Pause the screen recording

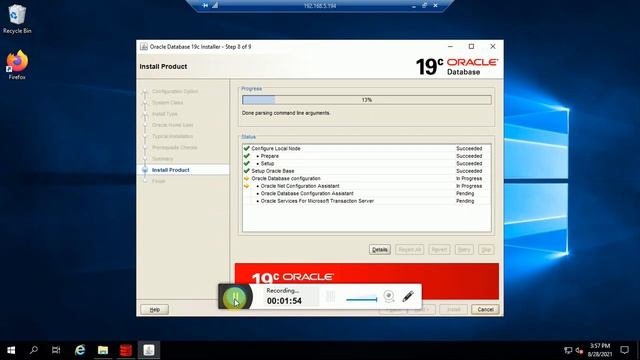click(x=235, y=297)
